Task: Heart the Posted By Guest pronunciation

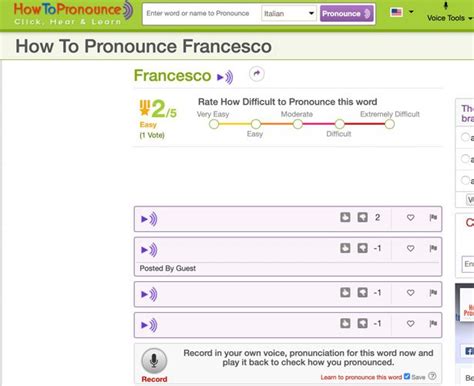Action: pyautogui.click(x=410, y=248)
